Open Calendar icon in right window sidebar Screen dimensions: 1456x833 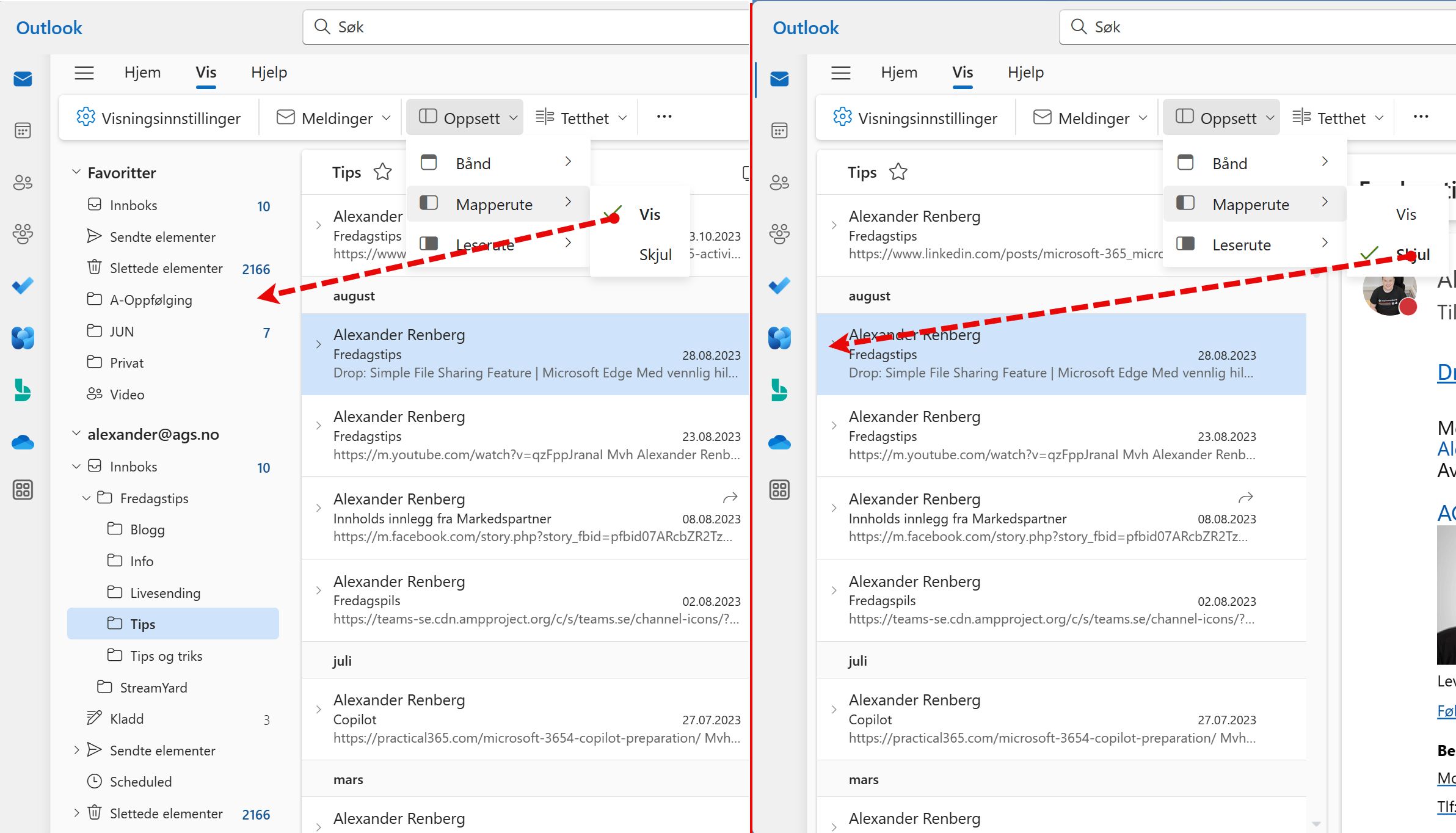(780, 130)
